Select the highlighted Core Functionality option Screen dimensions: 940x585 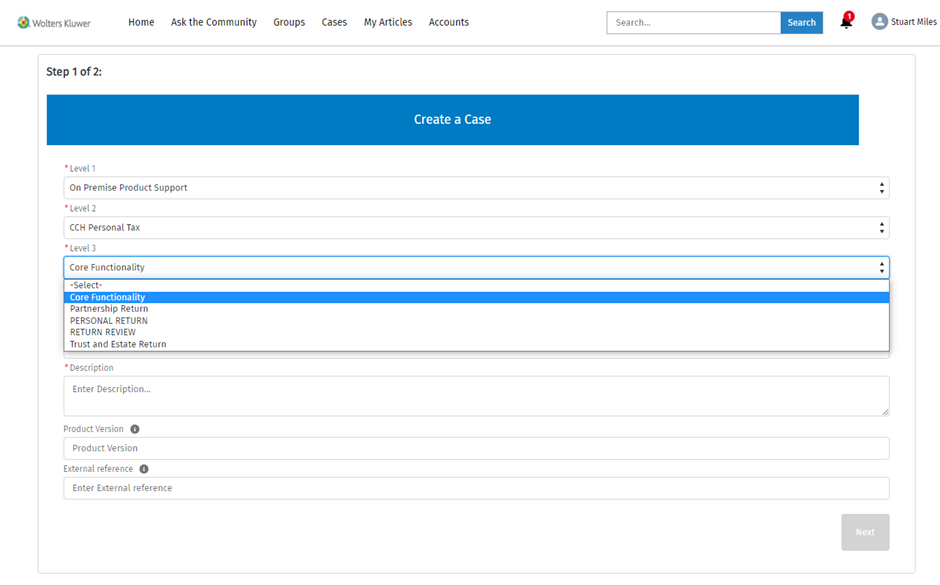coord(477,297)
